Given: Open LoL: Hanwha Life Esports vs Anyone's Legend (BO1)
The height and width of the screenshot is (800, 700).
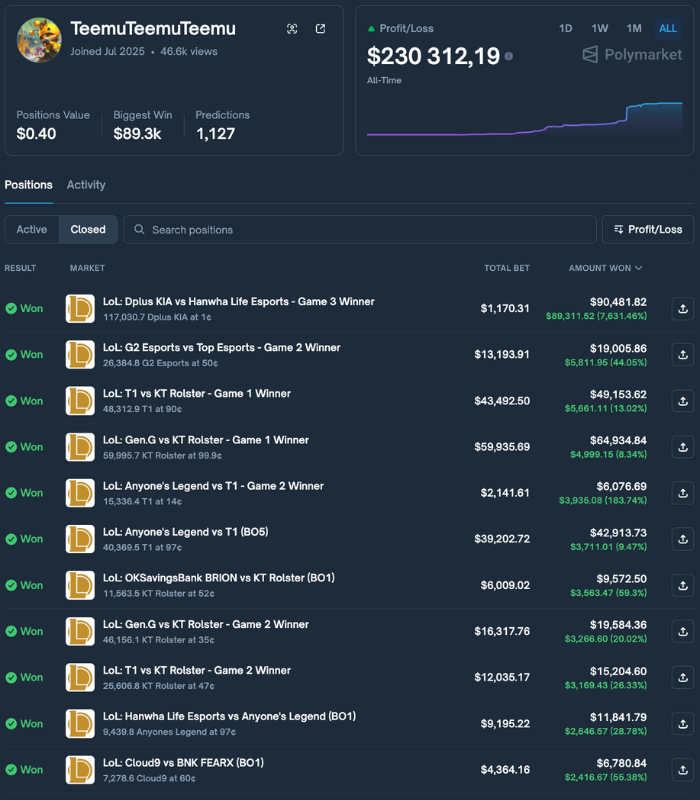Looking at the screenshot, I should tap(230, 716).
